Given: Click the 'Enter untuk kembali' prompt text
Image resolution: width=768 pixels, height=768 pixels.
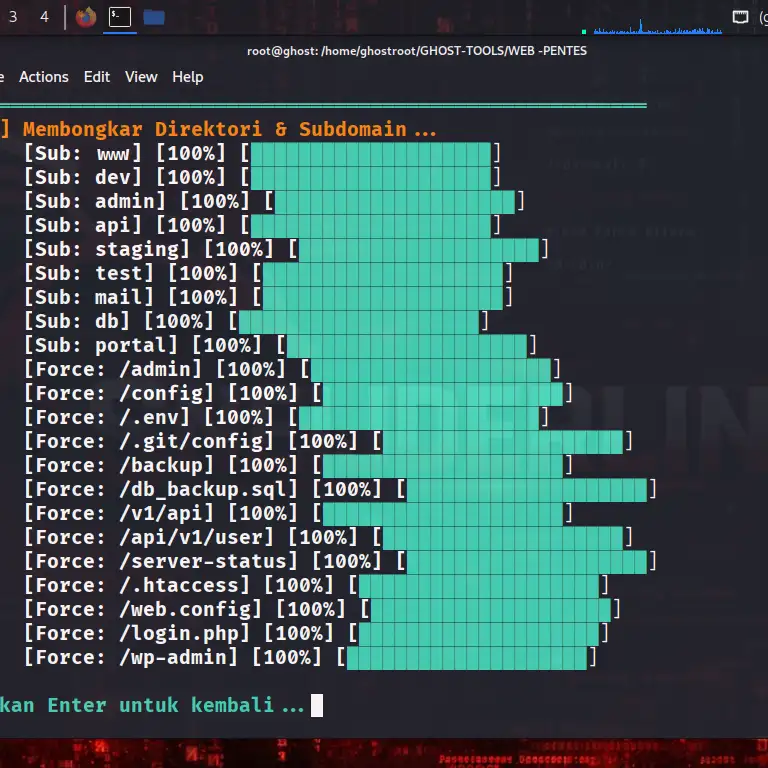Looking at the screenshot, I should 176,705.
